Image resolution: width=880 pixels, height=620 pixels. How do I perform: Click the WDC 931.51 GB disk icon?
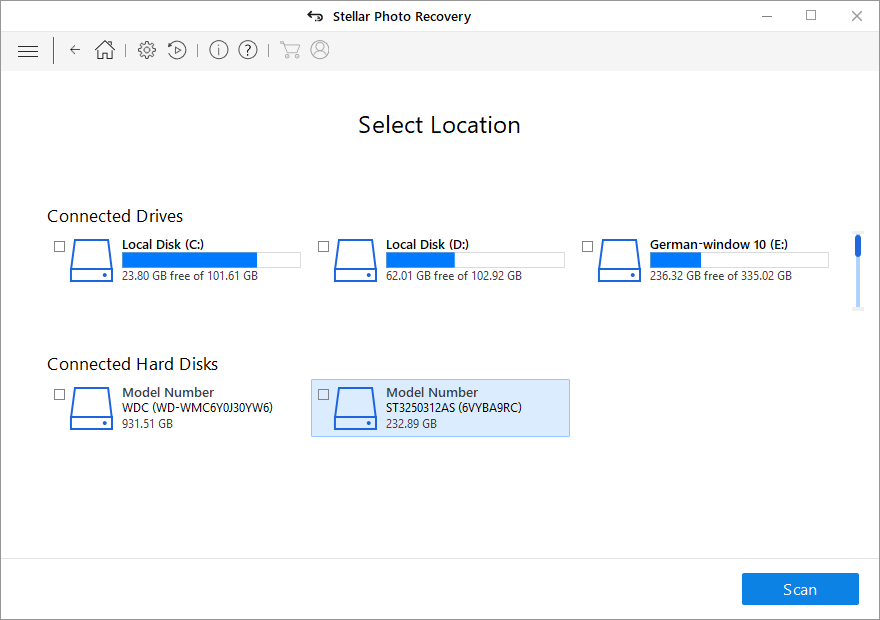point(91,409)
